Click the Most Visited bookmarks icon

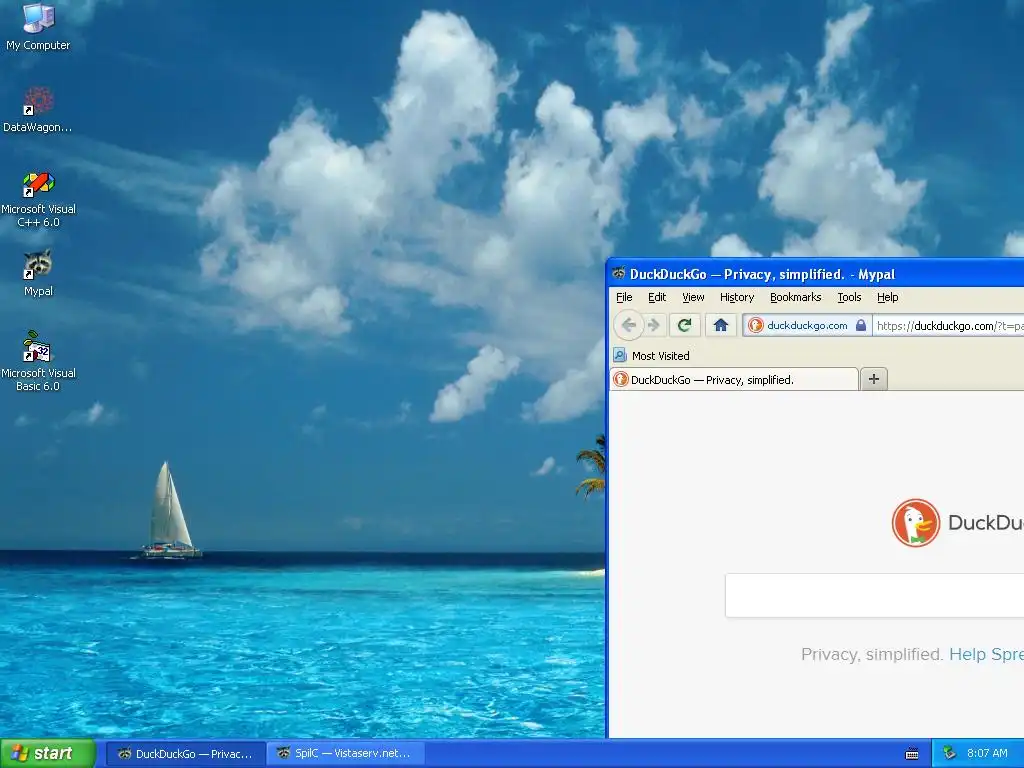coord(620,355)
